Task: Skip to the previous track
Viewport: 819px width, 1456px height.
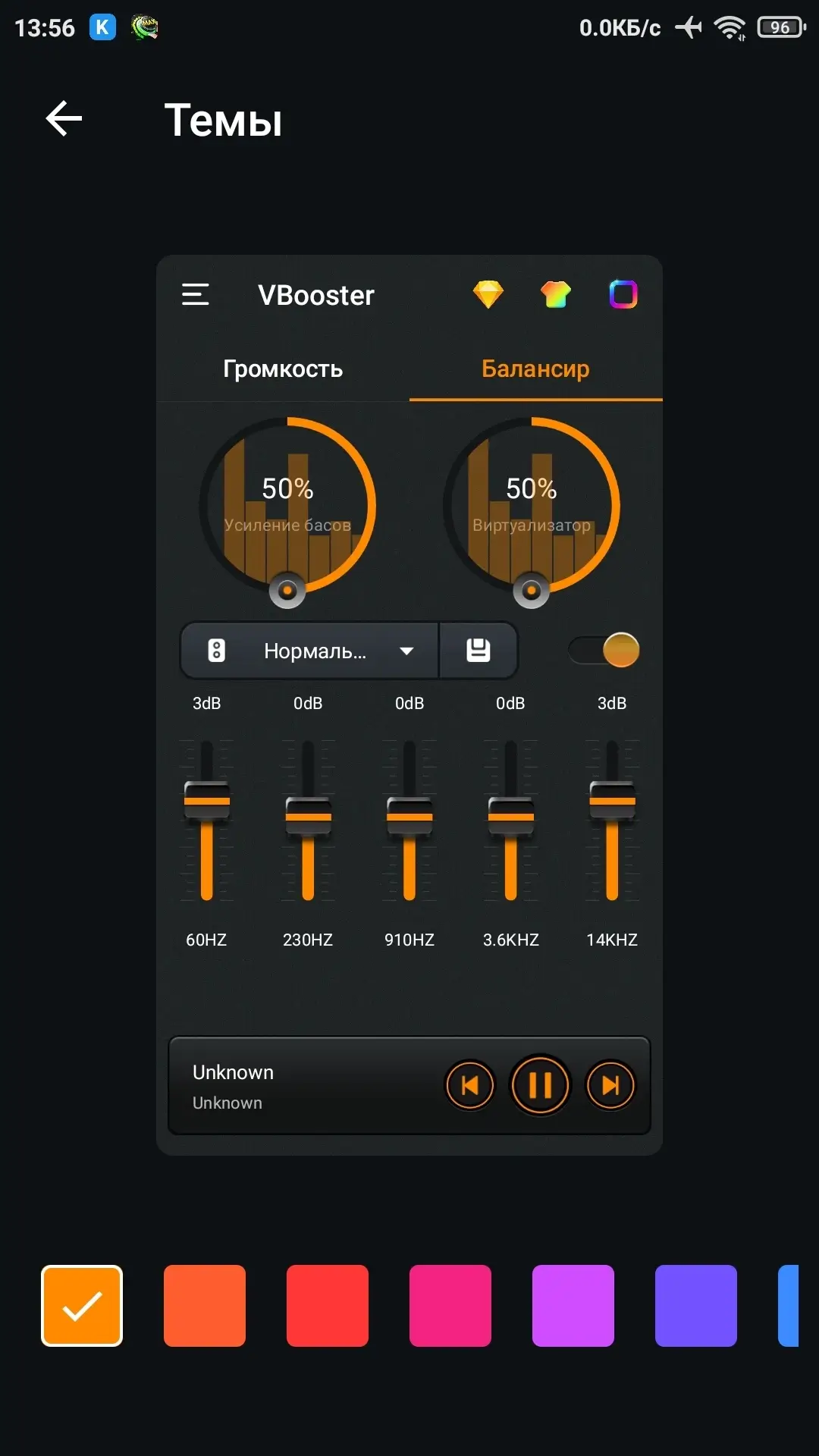Action: coord(469,1085)
